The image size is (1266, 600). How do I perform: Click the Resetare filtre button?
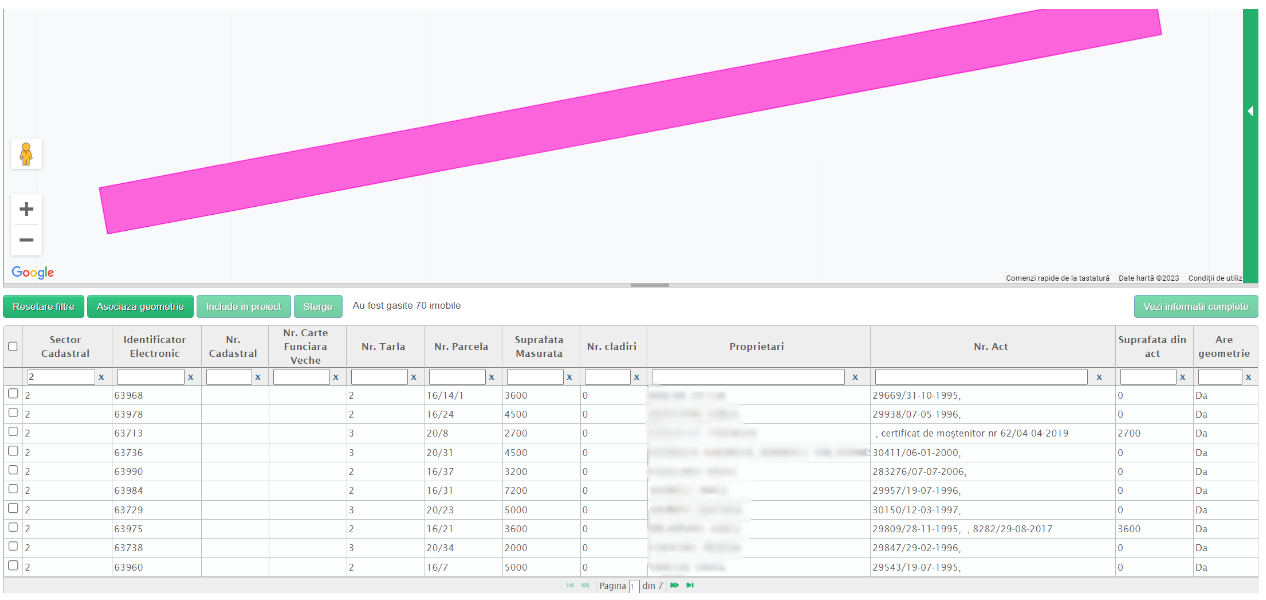[x=44, y=307]
